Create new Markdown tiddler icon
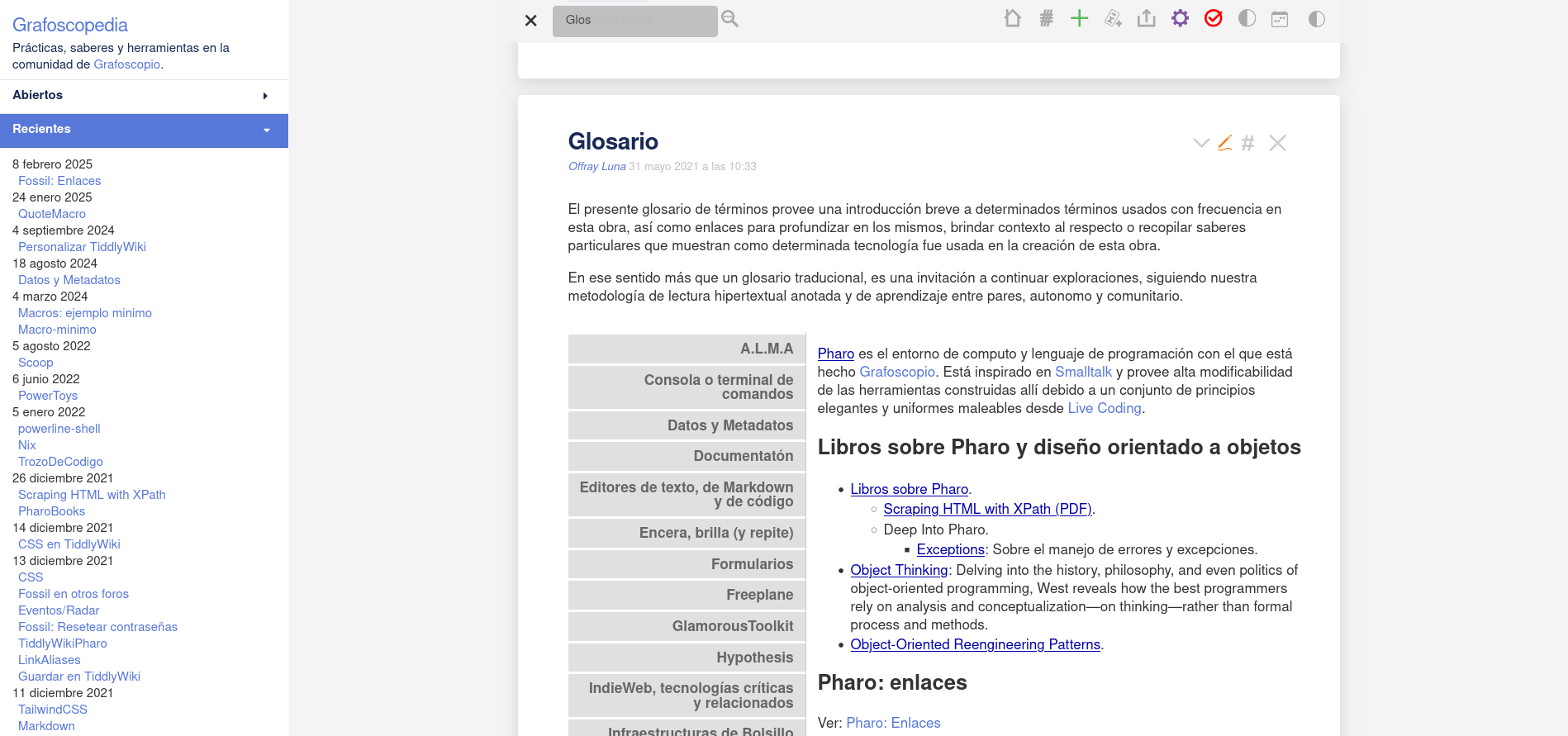The width and height of the screenshot is (1568, 736). coord(1113,18)
